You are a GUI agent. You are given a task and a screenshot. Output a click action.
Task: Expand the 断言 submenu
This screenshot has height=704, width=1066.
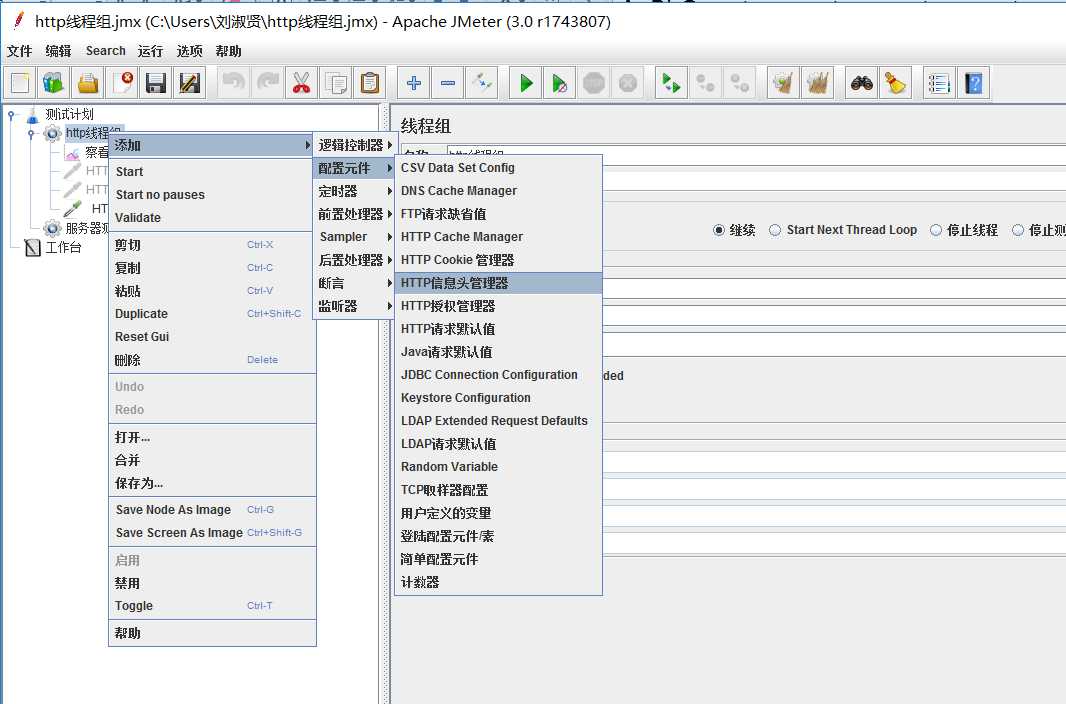(x=354, y=283)
